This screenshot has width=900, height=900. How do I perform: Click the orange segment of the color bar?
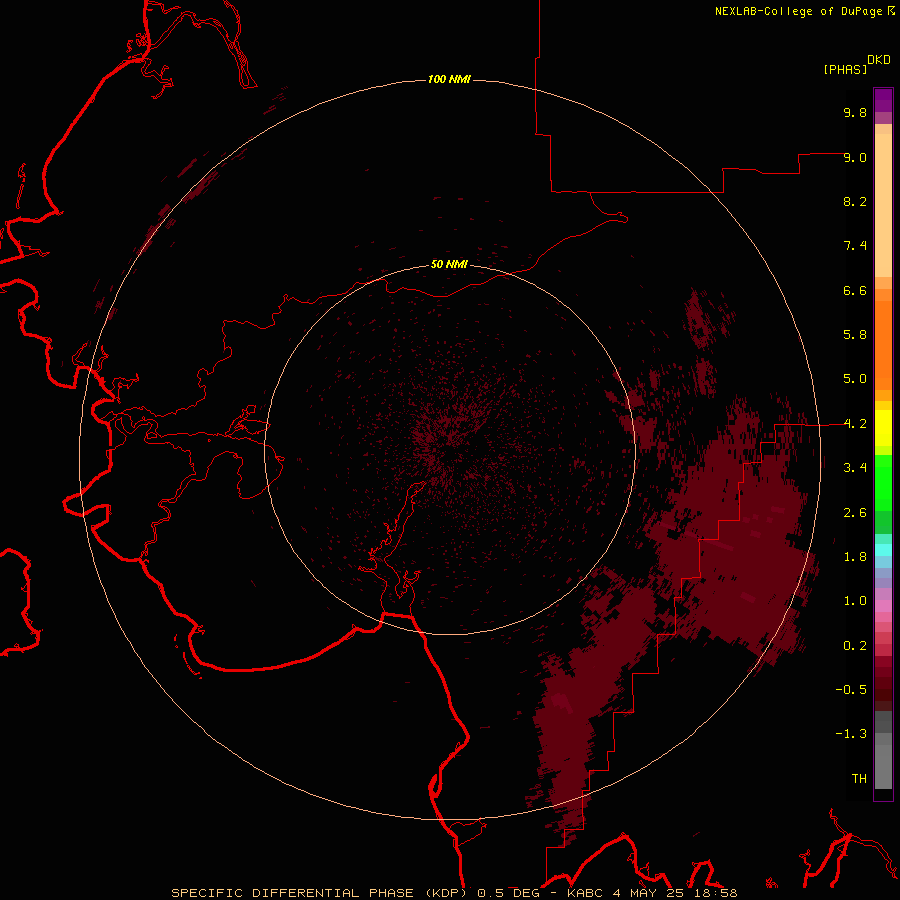coord(883,346)
